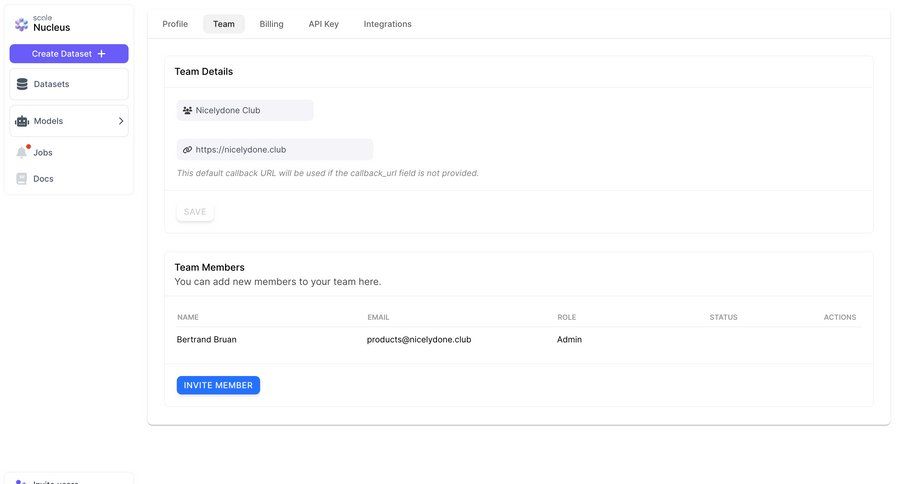Click the Scale Nucleus logo icon
The width and height of the screenshot is (900, 484).
pyautogui.click(x=21, y=24)
